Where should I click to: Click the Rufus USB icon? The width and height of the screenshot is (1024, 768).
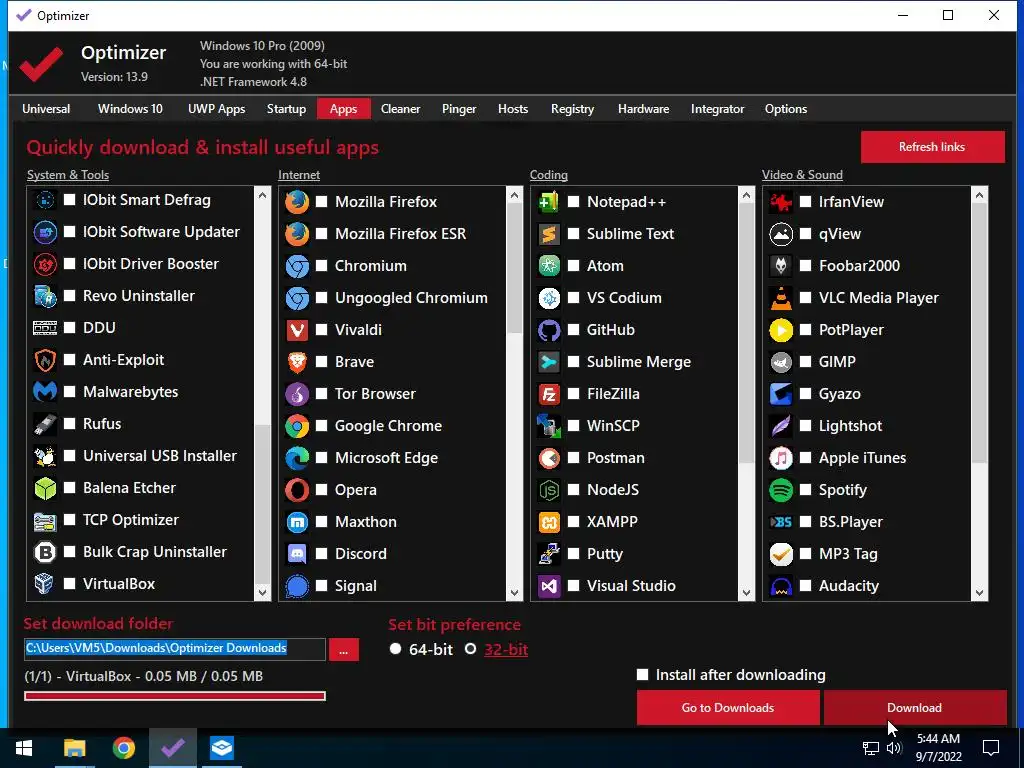(45, 424)
